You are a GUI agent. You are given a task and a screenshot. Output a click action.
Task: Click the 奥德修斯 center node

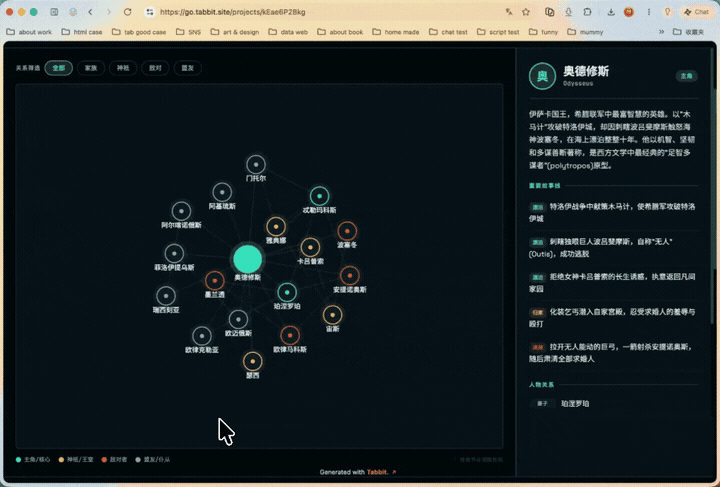pyautogui.click(x=248, y=259)
